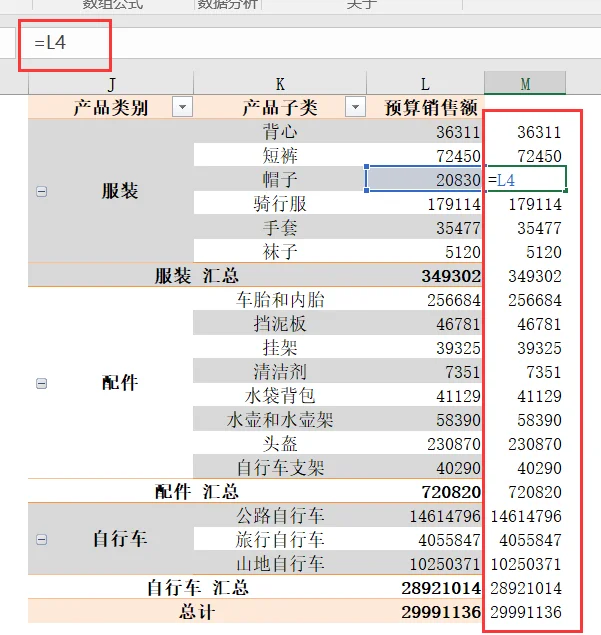Click the 总计 grand total label
Viewport: 601px width, 635px height.
(197, 612)
